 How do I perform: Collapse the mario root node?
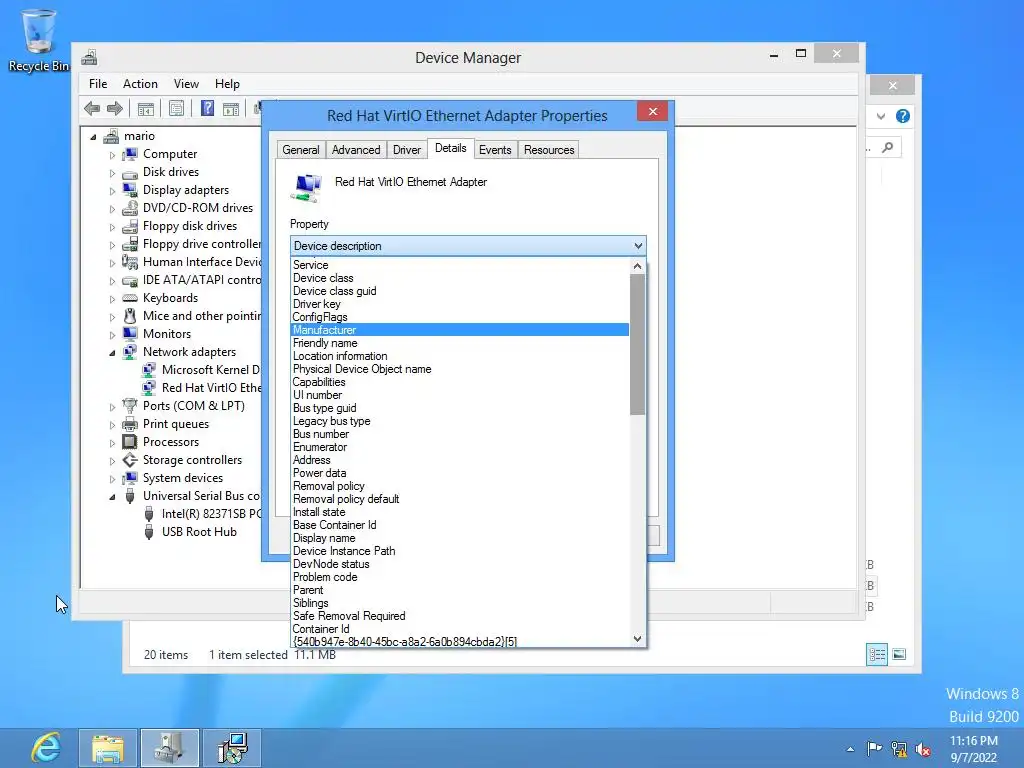click(x=93, y=137)
